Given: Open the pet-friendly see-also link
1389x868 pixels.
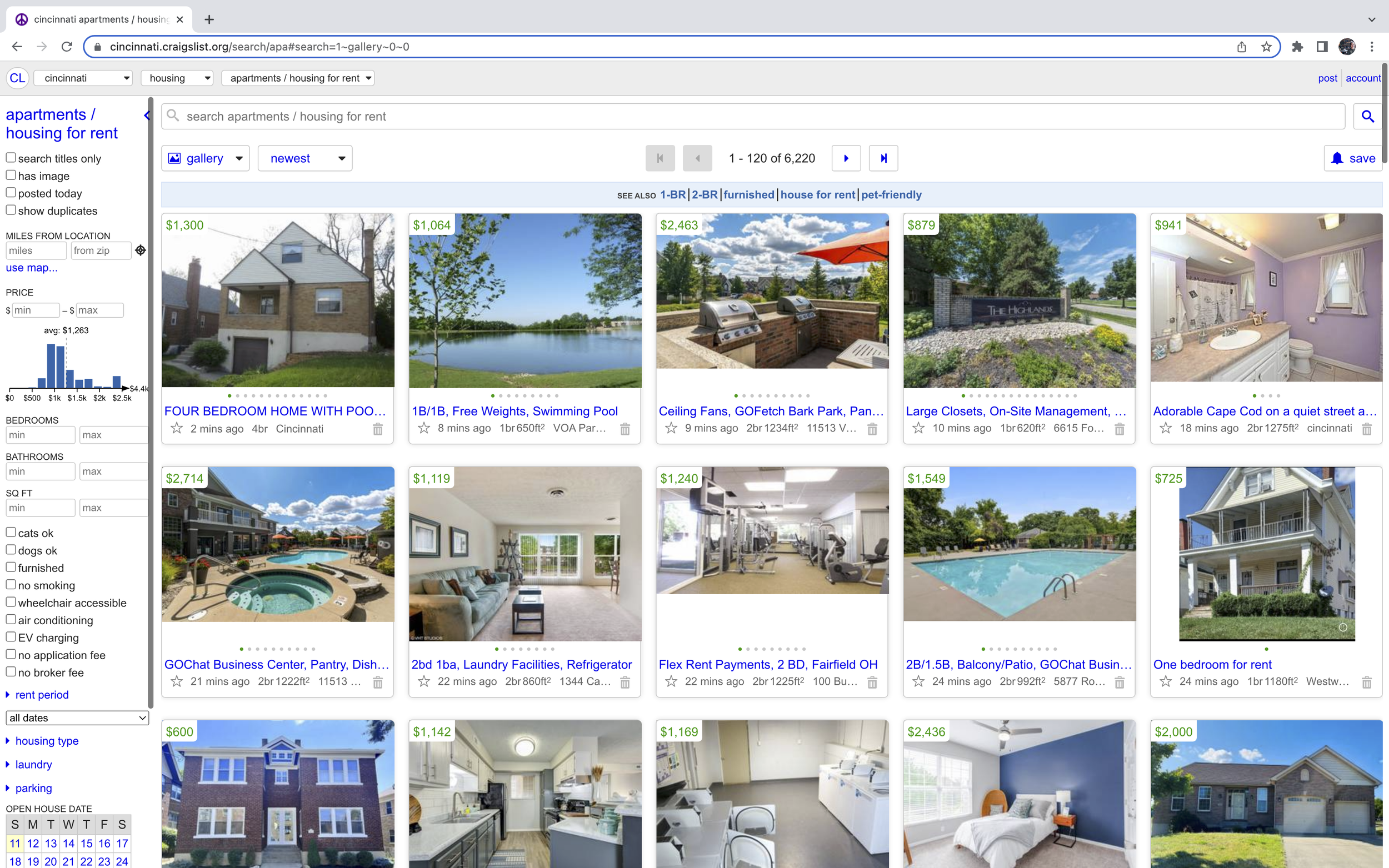Looking at the screenshot, I should click(x=891, y=194).
